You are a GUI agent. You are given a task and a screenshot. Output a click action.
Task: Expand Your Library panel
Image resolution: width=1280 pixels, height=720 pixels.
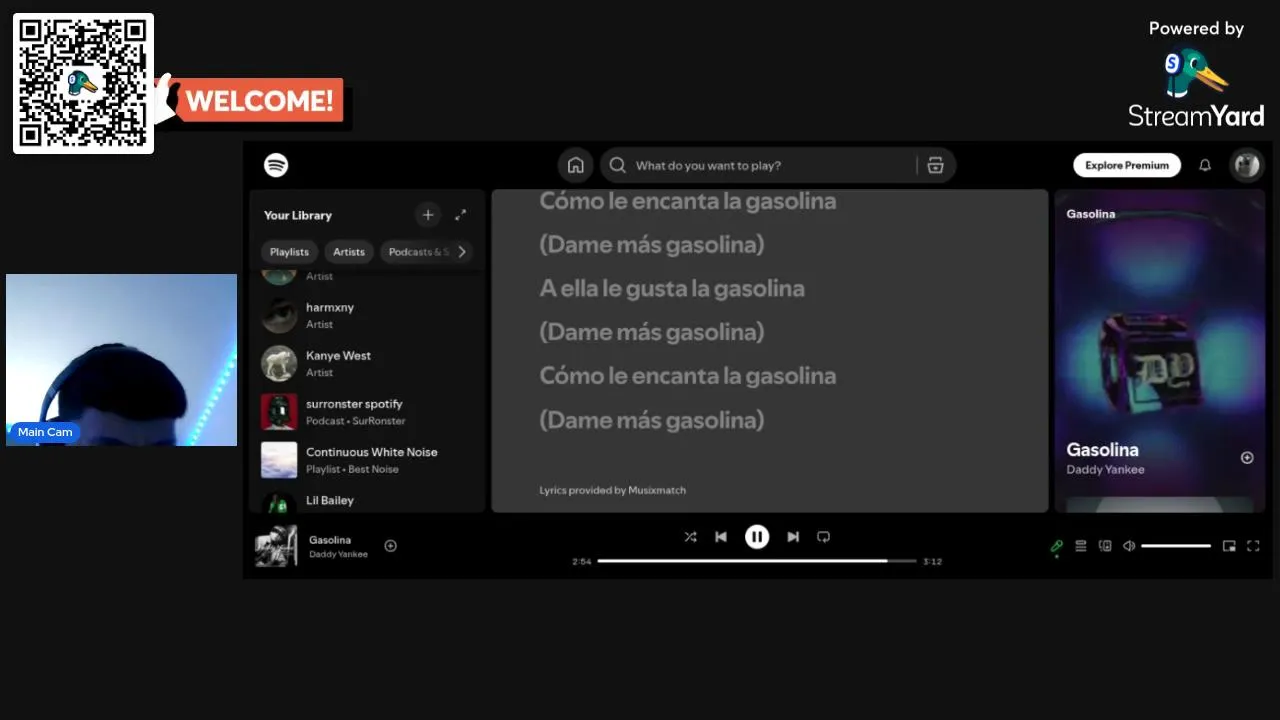coord(461,215)
